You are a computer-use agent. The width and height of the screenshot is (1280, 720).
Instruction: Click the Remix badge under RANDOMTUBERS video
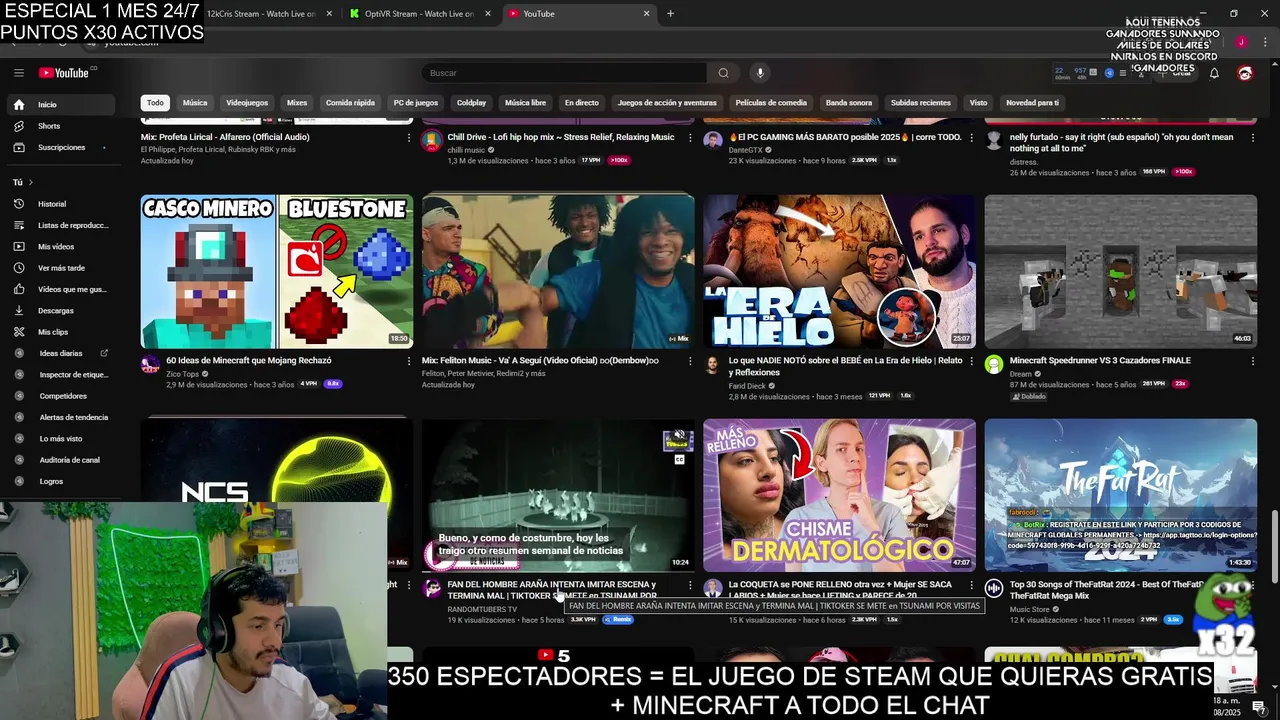[x=619, y=620]
